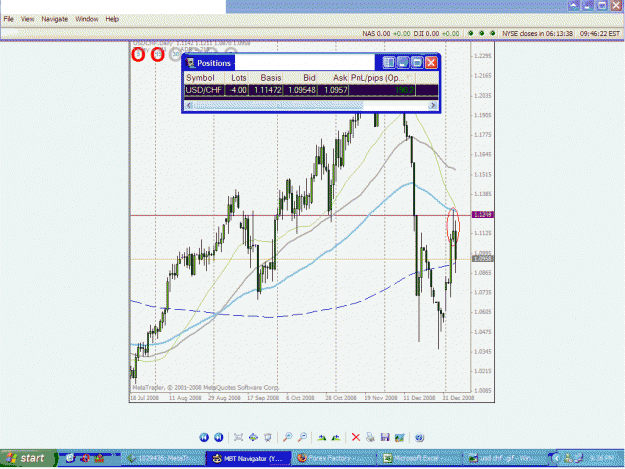Click the 1.0957 ask cell
Viewport: 625px width, 469px height.
point(335,90)
